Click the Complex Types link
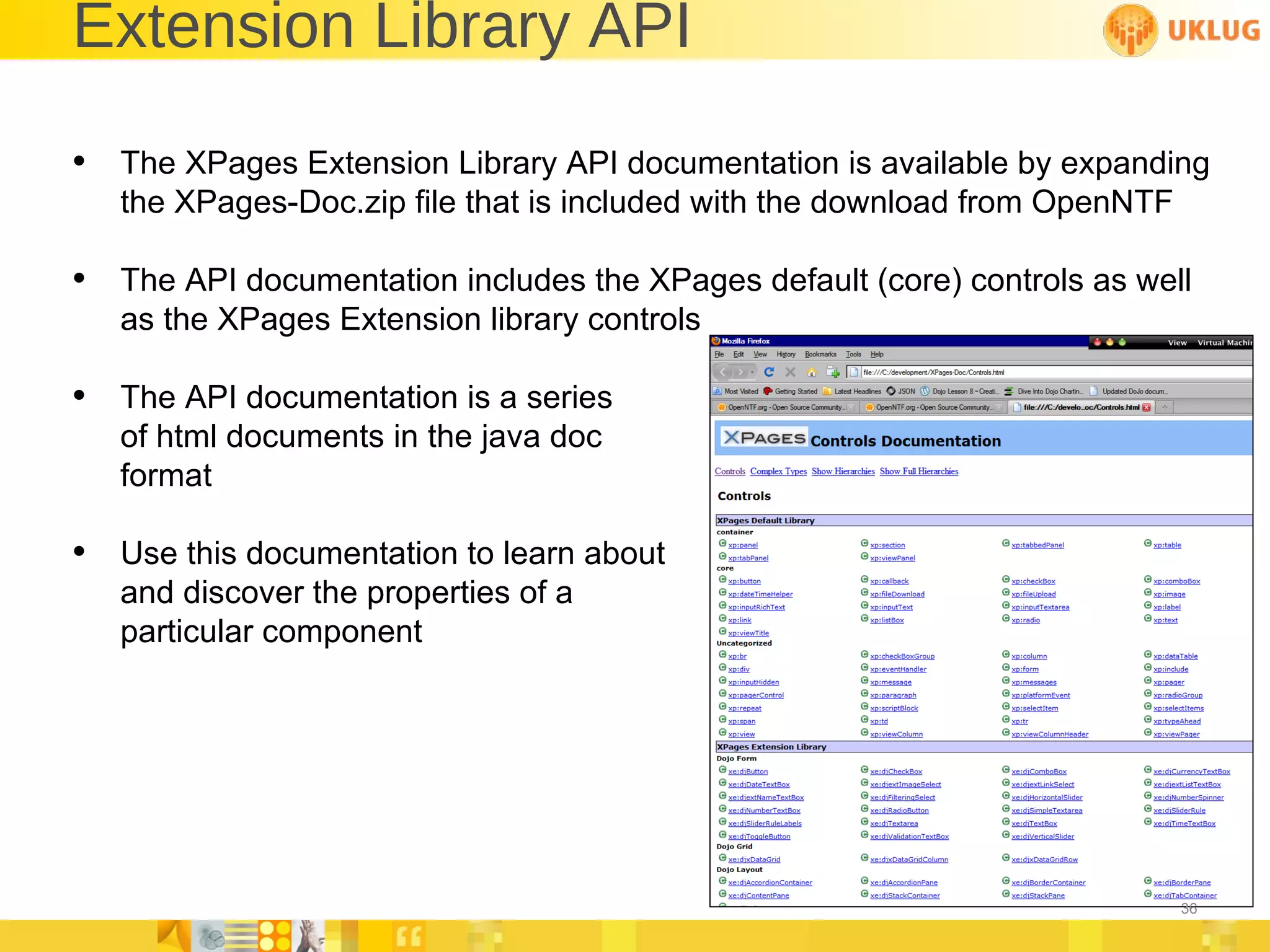The image size is (1270, 952). point(778,472)
